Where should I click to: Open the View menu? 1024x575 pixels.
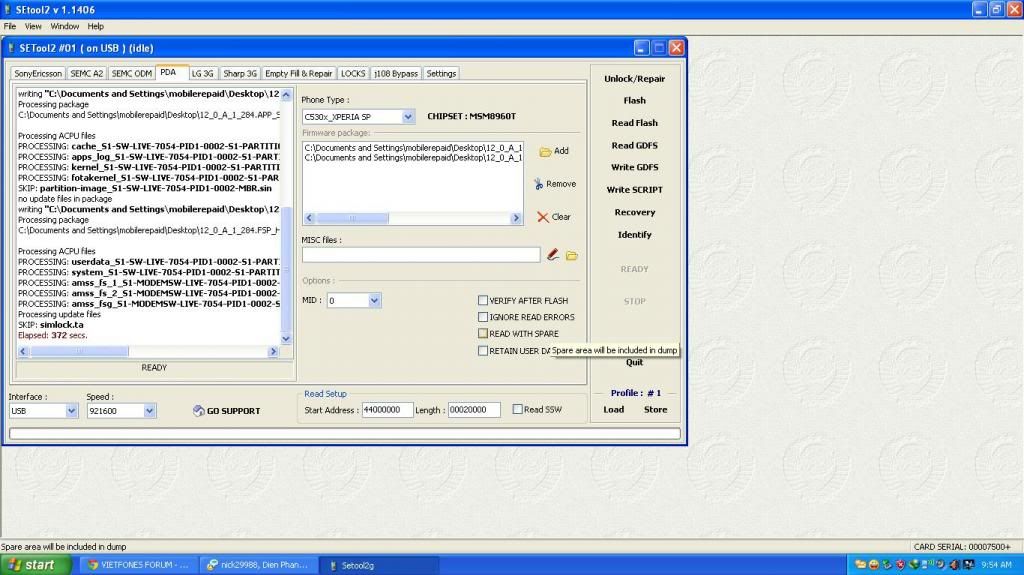[33, 27]
